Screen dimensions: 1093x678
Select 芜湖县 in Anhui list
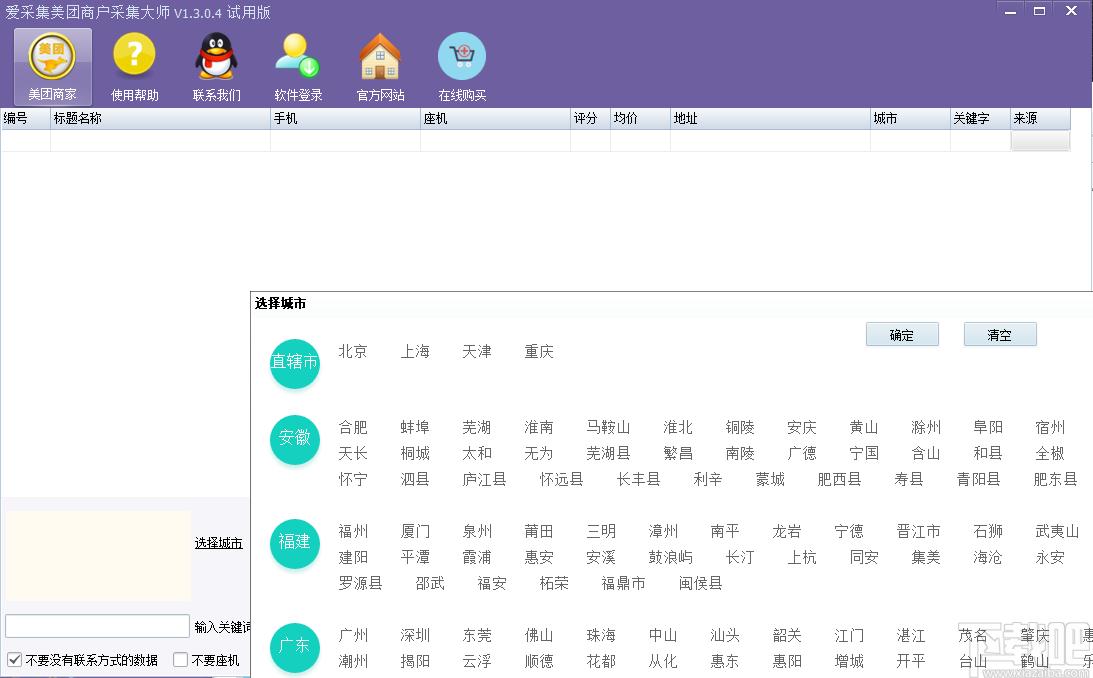coord(609,453)
